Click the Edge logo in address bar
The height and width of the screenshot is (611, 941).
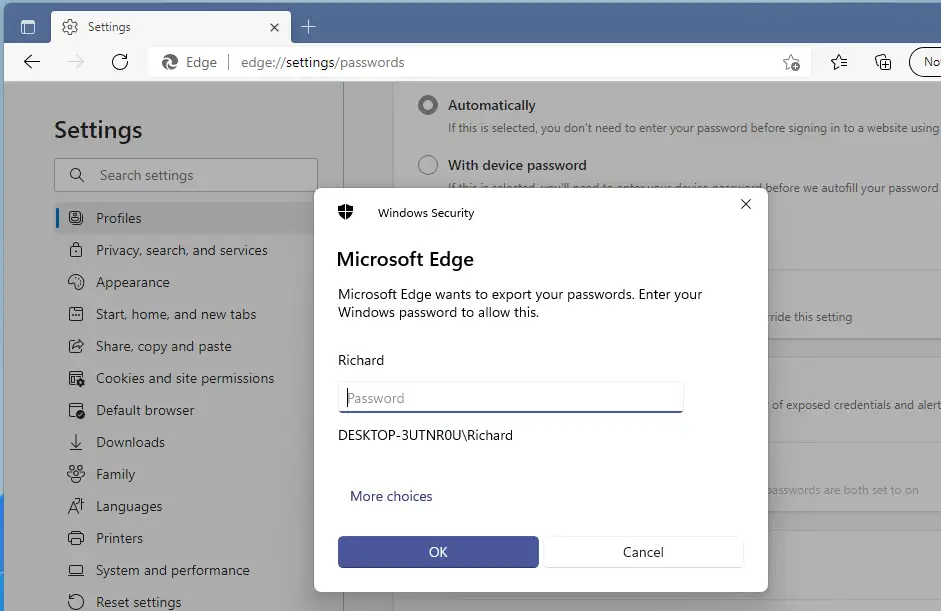pos(170,62)
